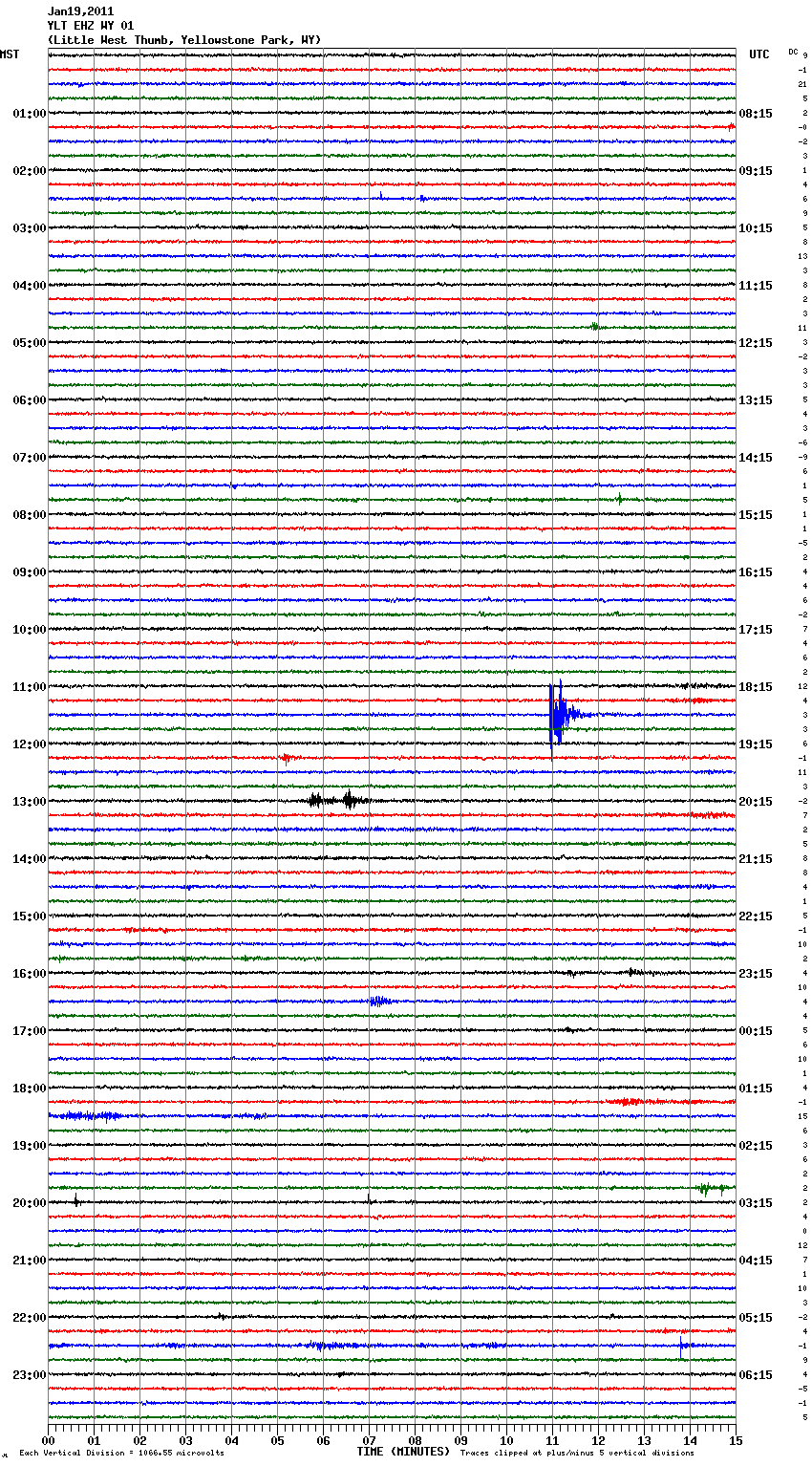Select the 11:00 MST time label

tap(29, 687)
